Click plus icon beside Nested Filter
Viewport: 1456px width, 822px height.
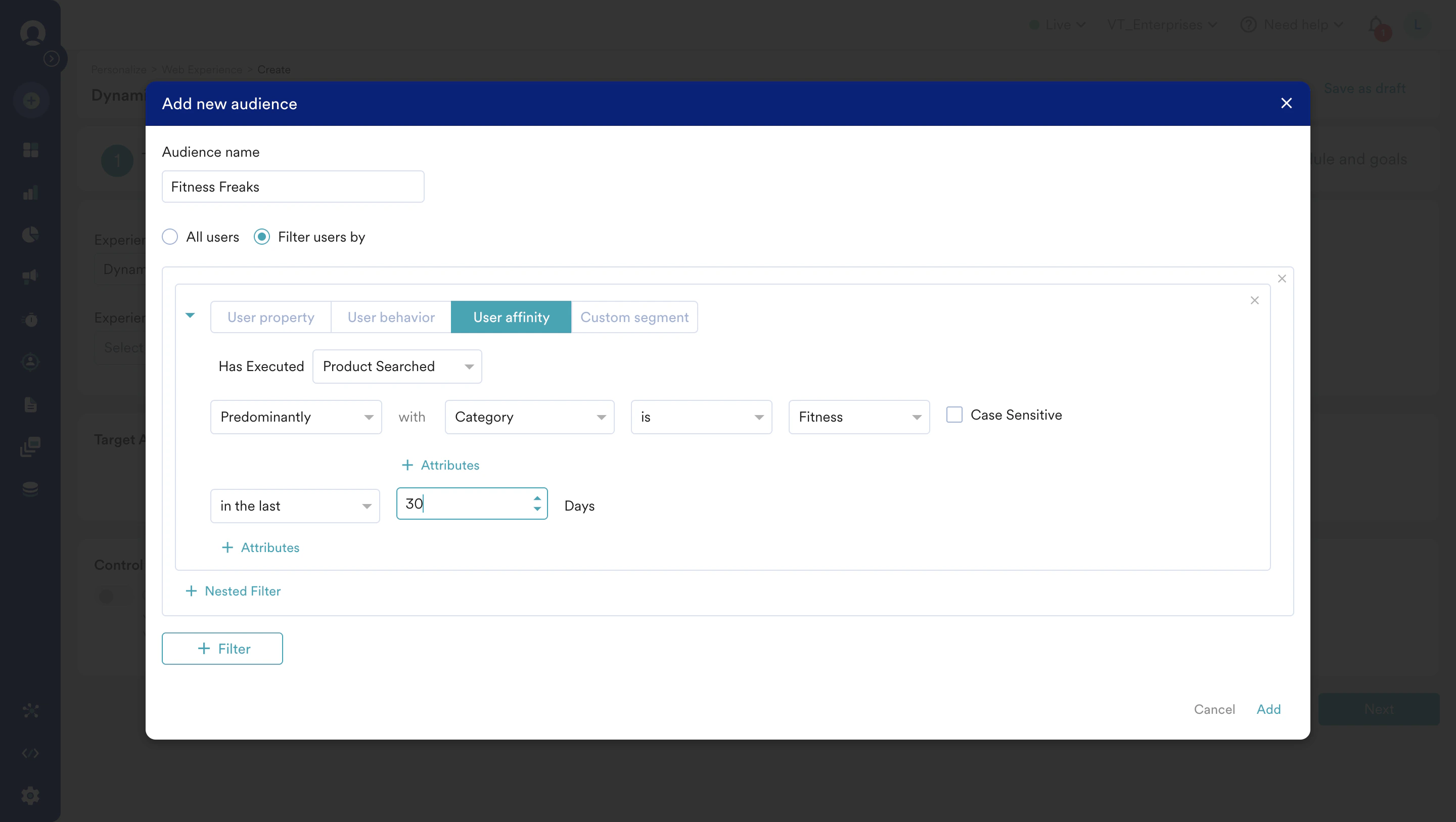(191, 591)
